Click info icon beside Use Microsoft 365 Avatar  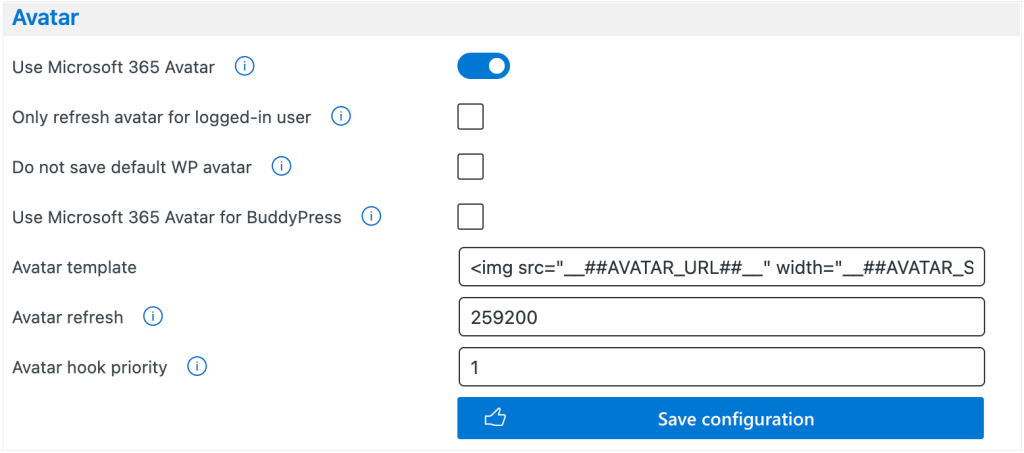245,68
